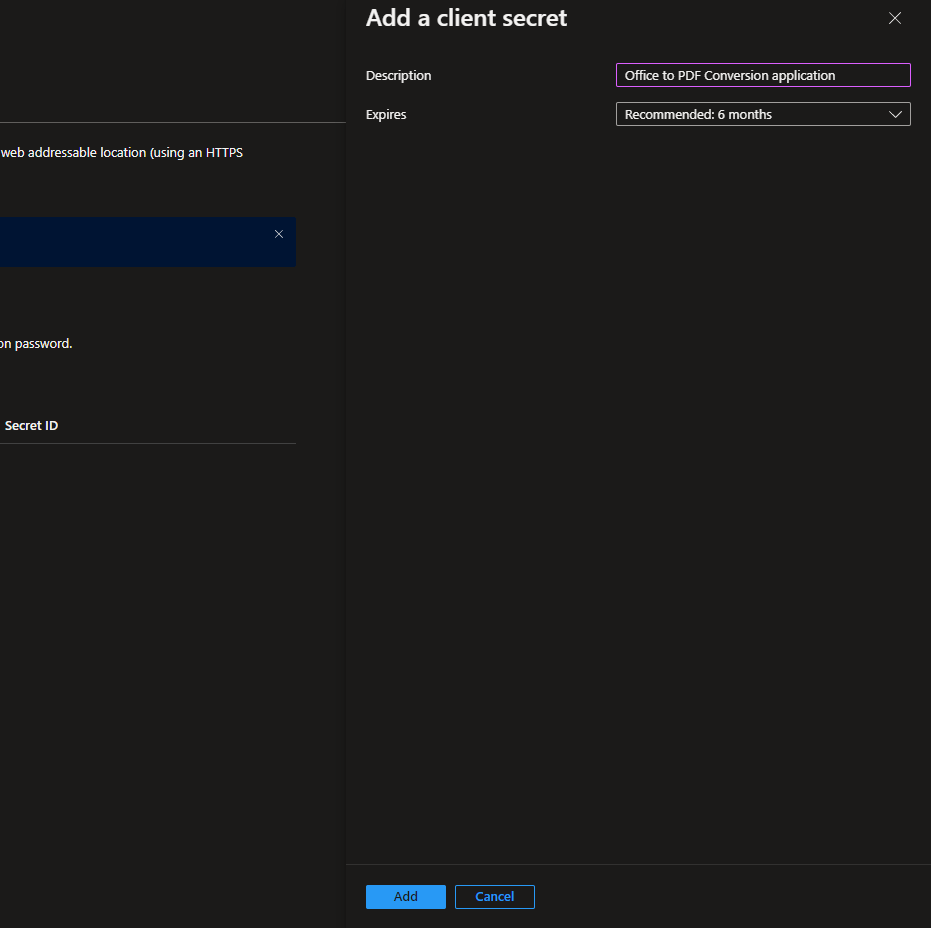931x928 pixels.
Task: Dismiss the blue notification banner
Action: click(279, 234)
